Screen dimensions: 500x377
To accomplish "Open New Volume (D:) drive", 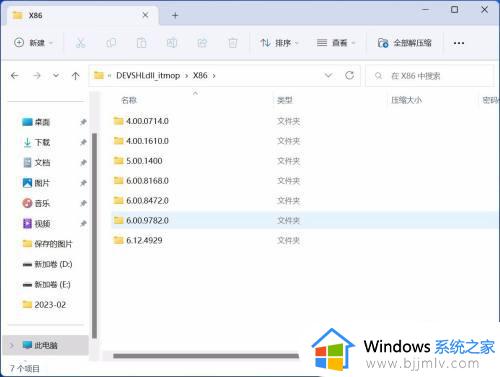I will point(47,264).
